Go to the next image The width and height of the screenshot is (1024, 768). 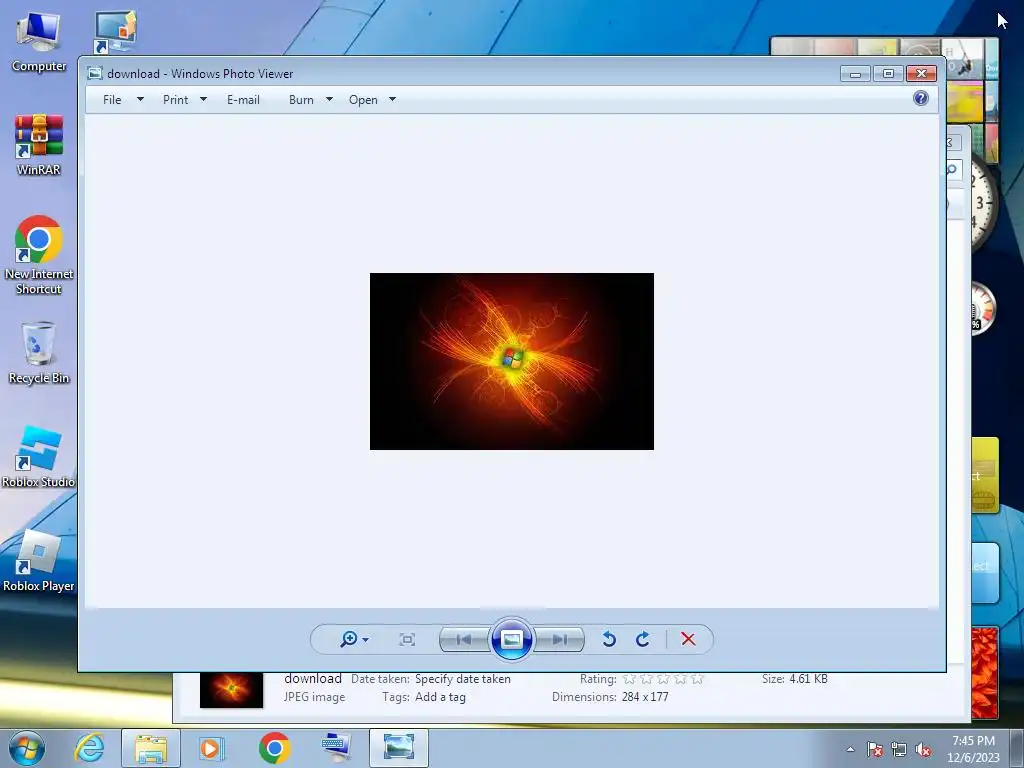(560, 639)
